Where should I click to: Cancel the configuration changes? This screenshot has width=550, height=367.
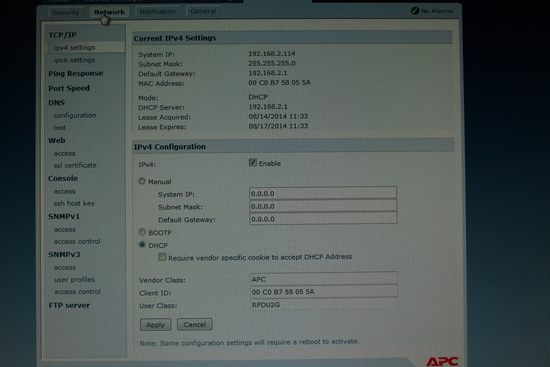click(195, 325)
